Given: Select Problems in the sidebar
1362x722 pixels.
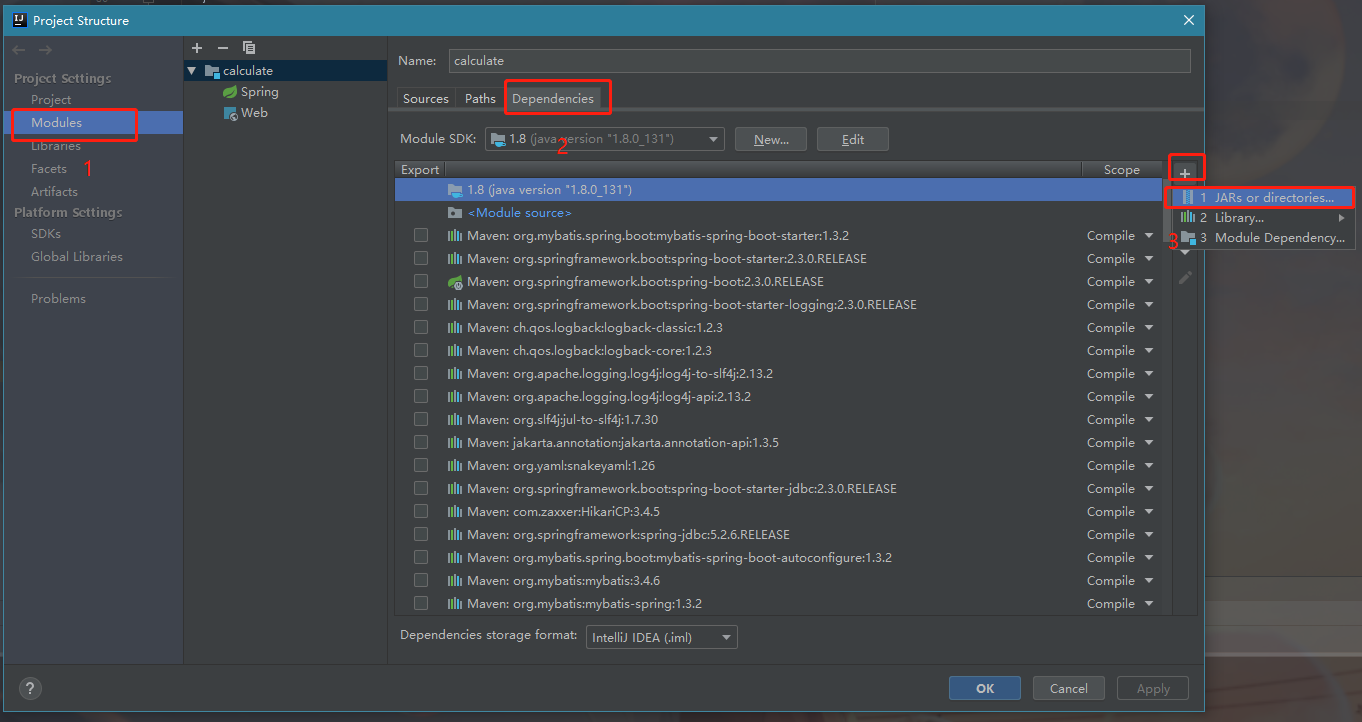Looking at the screenshot, I should [x=58, y=299].
